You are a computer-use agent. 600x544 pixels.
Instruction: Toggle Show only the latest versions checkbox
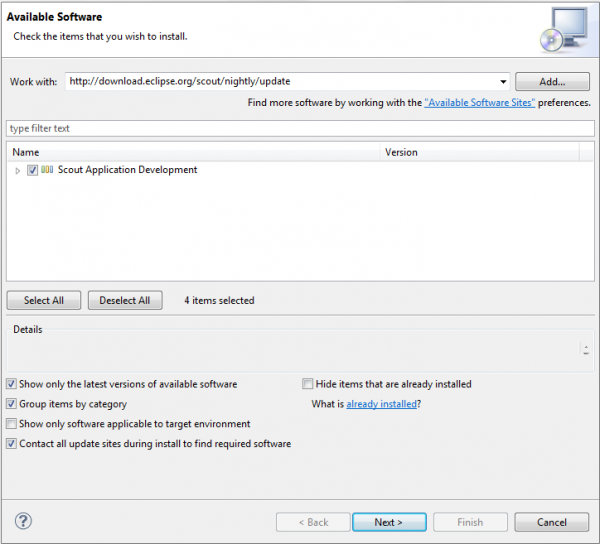pyautogui.click(x=11, y=384)
